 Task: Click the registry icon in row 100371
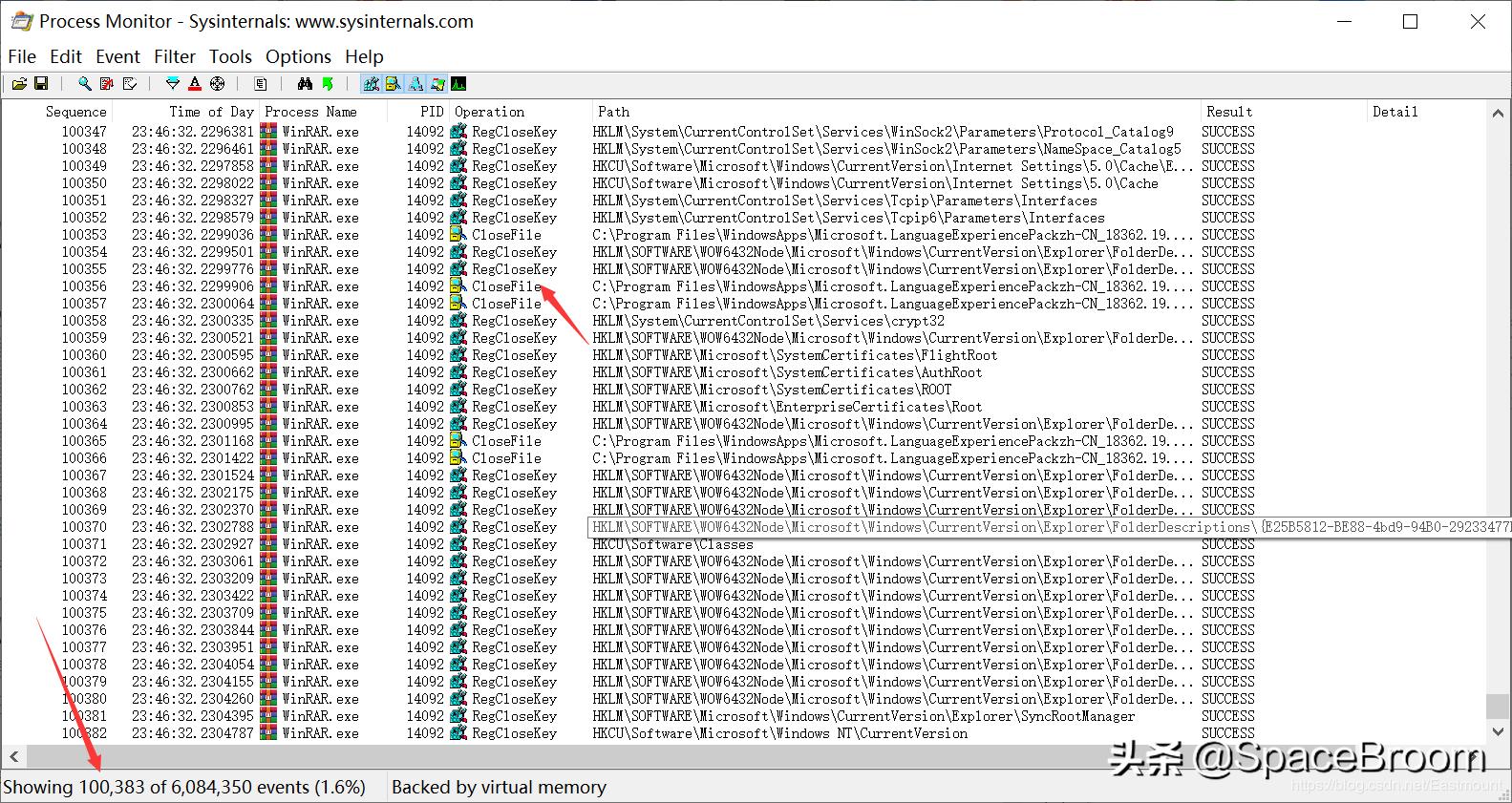[458, 544]
